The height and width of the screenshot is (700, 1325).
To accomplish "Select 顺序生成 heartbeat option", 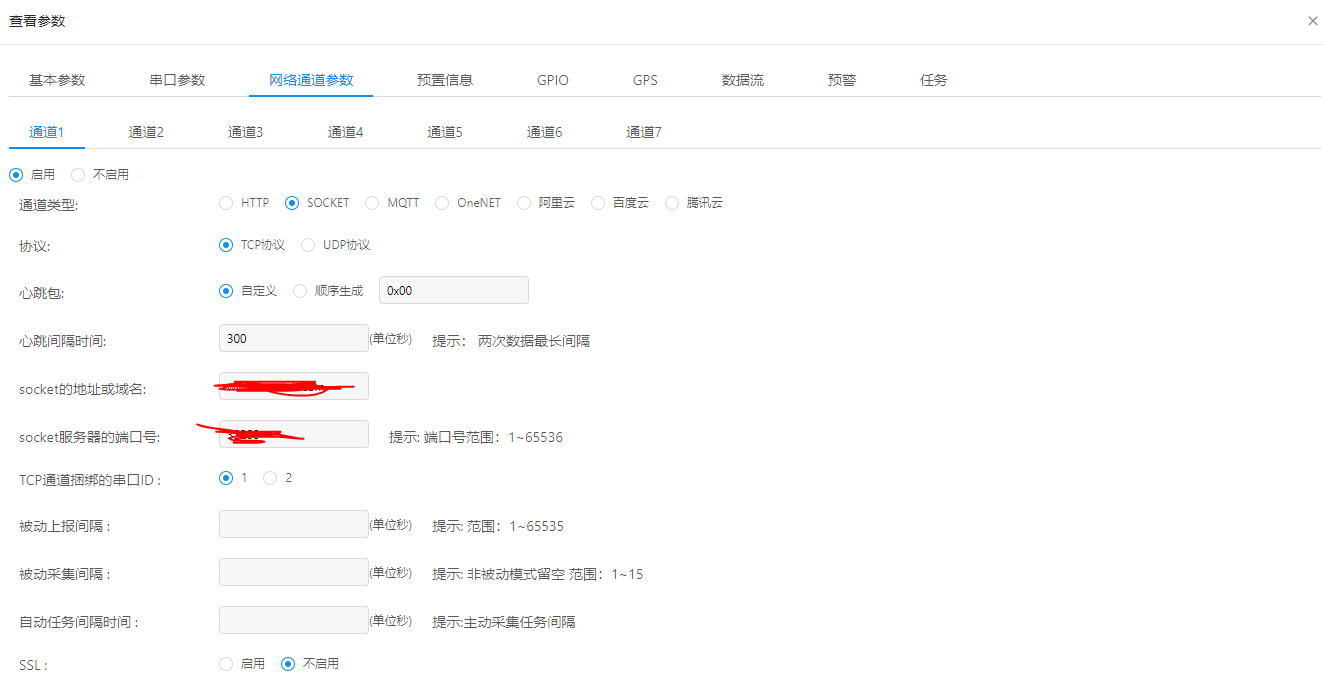I will tap(300, 291).
